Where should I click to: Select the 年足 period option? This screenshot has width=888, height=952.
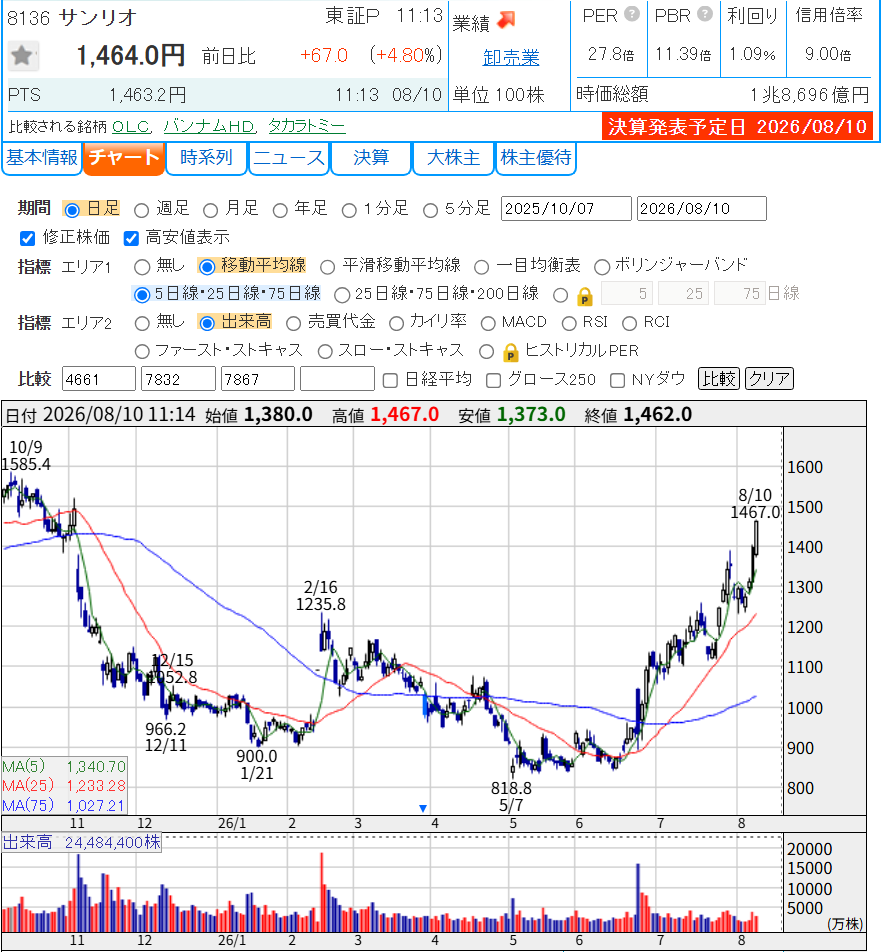pyautogui.click(x=279, y=211)
